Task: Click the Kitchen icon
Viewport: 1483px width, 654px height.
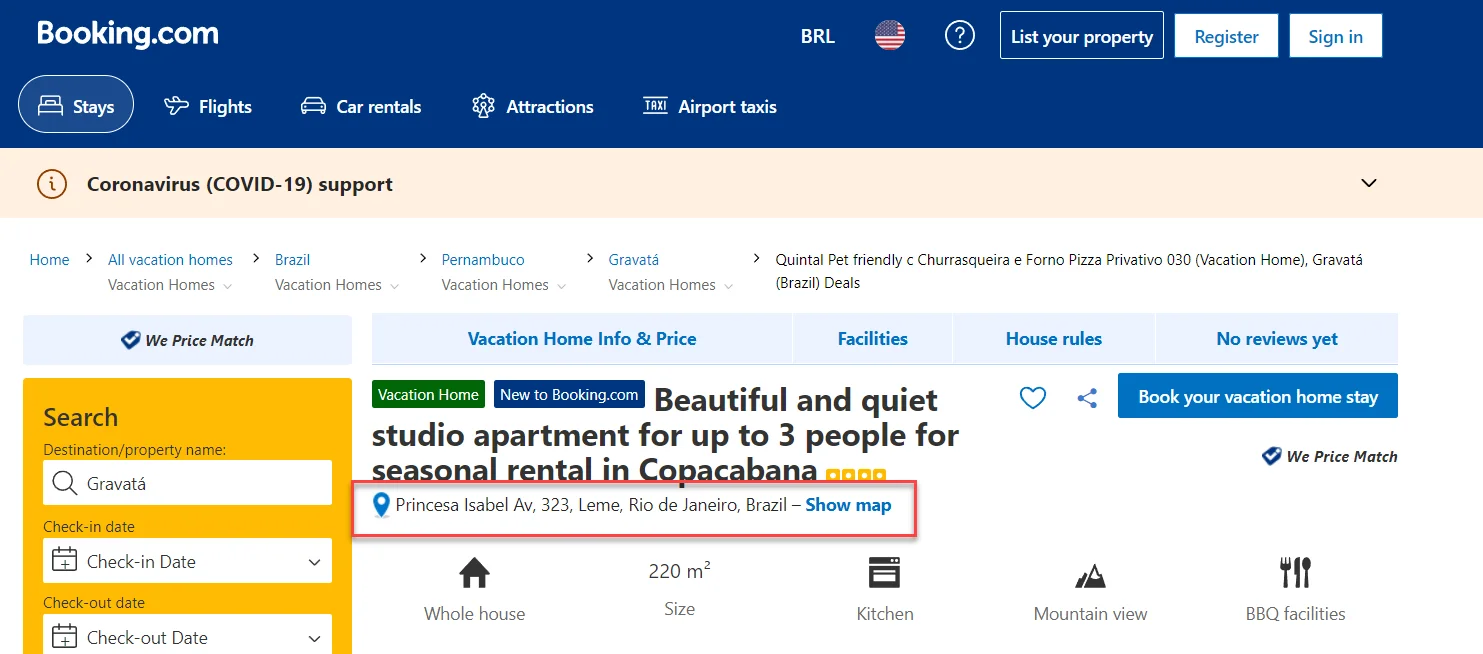Action: pyautogui.click(x=885, y=573)
